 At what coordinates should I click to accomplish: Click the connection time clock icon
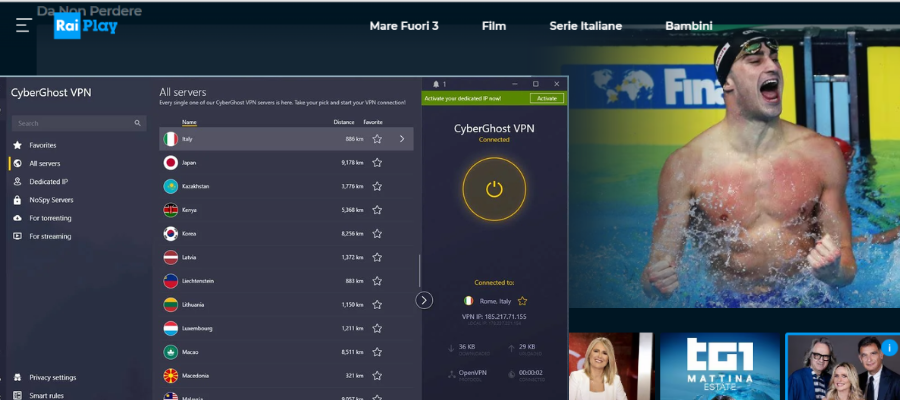511,374
